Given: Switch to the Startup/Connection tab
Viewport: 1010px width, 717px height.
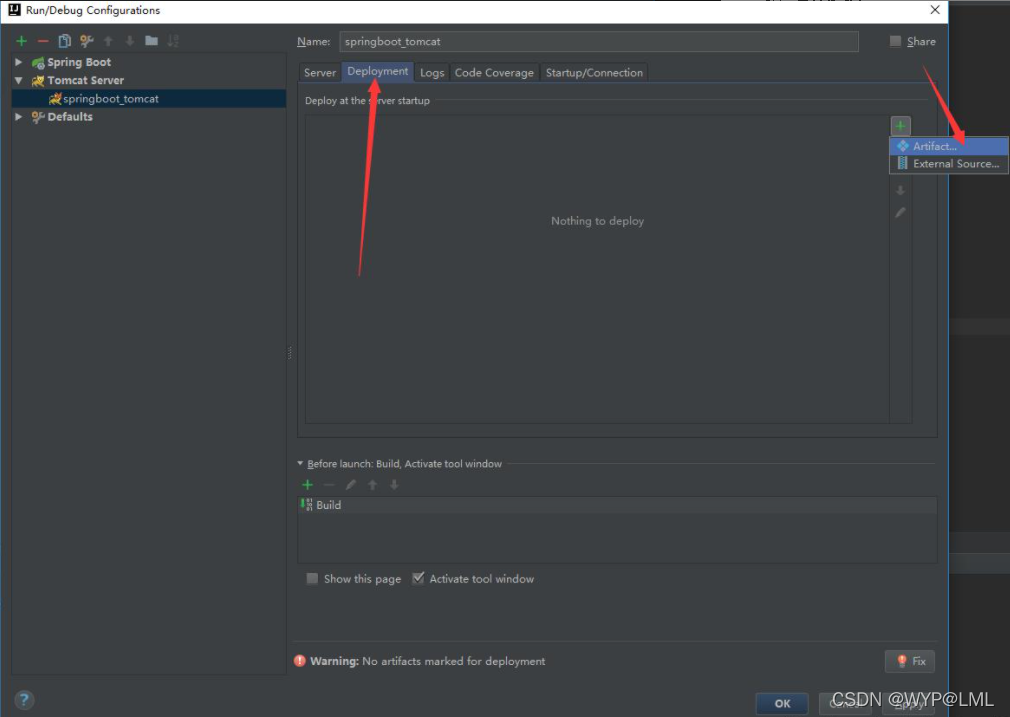Looking at the screenshot, I should click(594, 72).
